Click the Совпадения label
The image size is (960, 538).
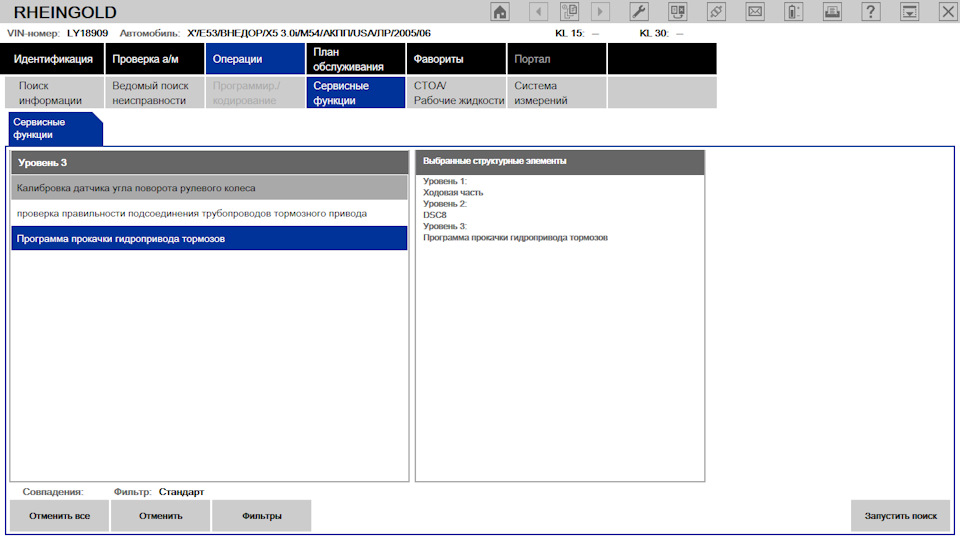53,491
